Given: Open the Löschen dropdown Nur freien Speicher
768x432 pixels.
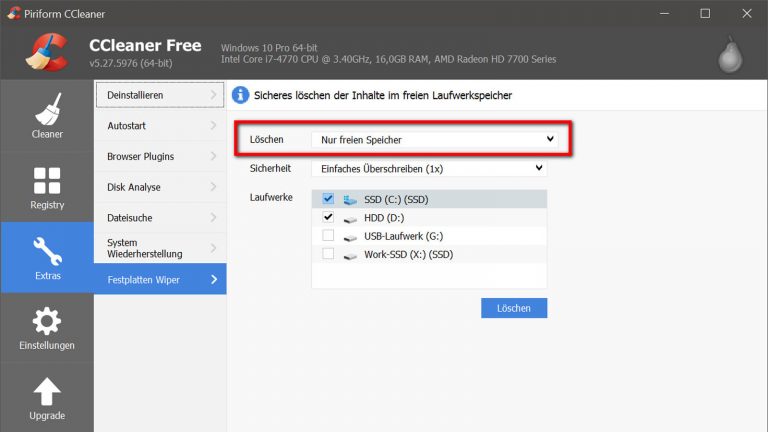Looking at the screenshot, I should [436, 140].
